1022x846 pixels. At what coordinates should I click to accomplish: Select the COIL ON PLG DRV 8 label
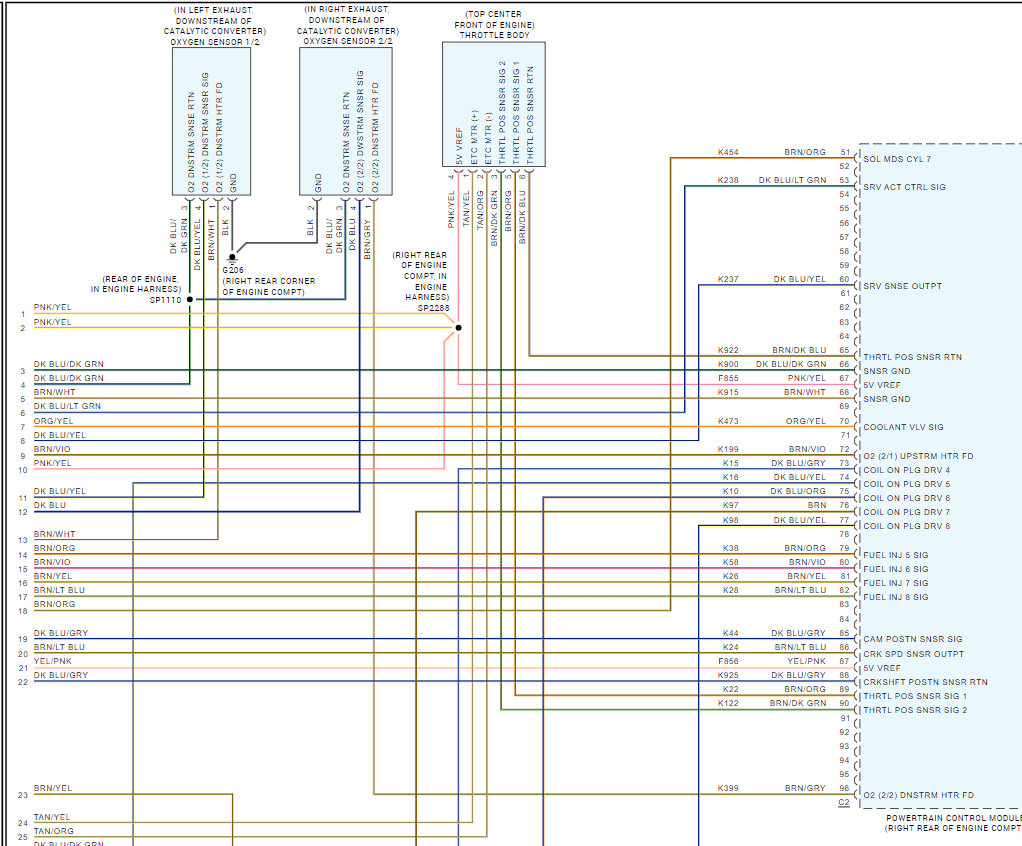pos(907,526)
